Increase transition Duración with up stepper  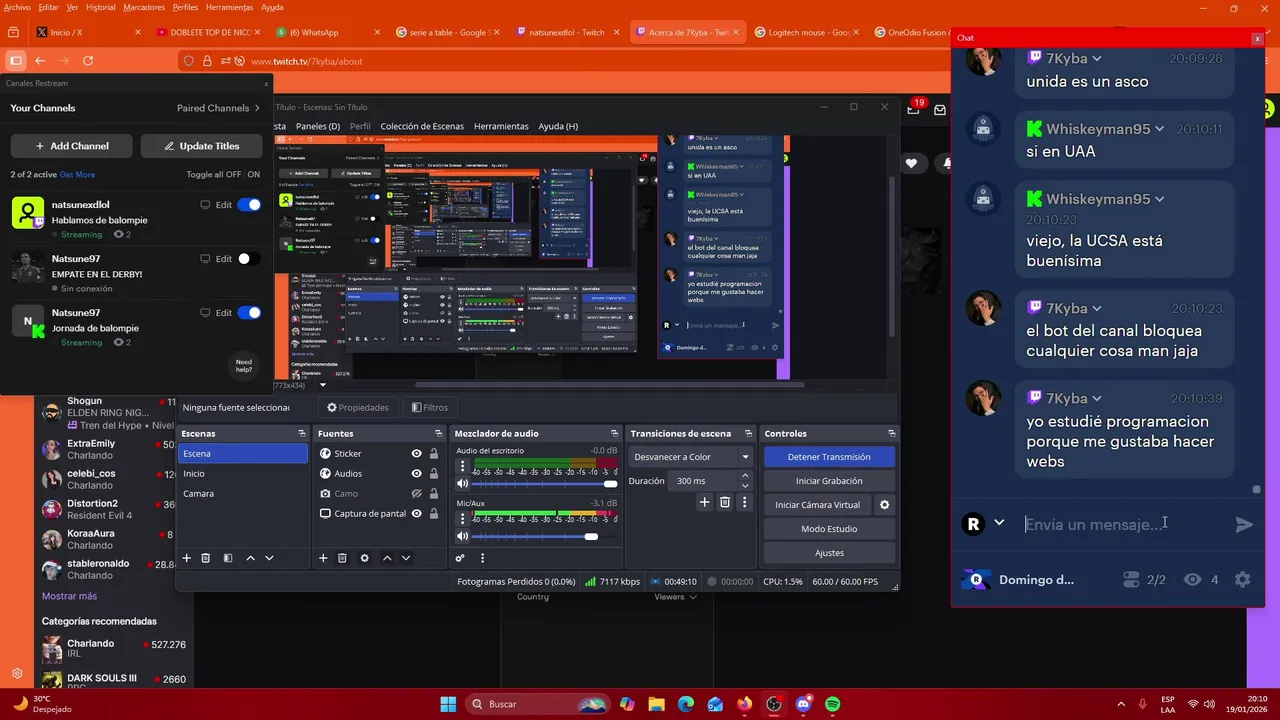coord(745,476)
